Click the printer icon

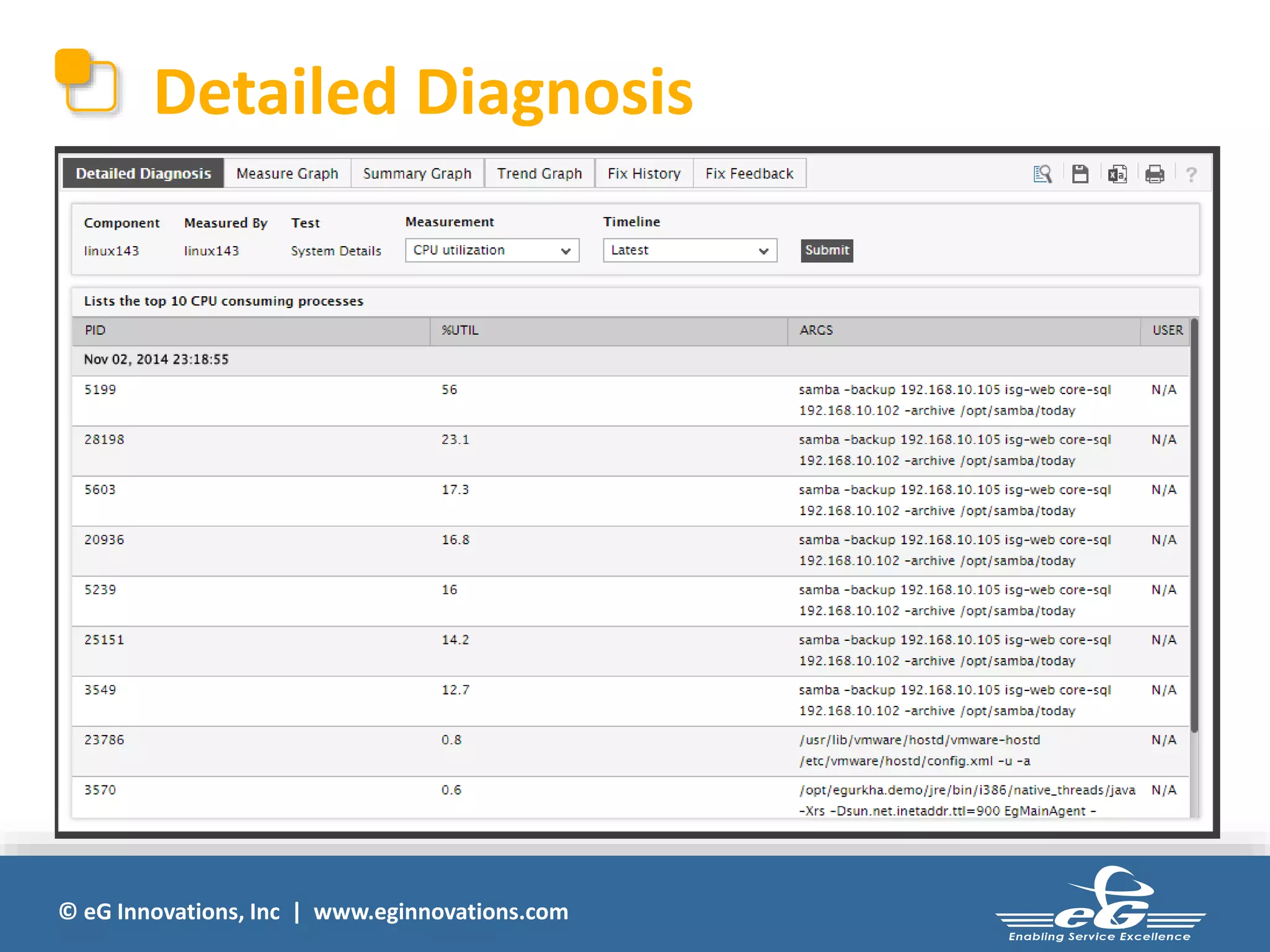[1154, 174]
